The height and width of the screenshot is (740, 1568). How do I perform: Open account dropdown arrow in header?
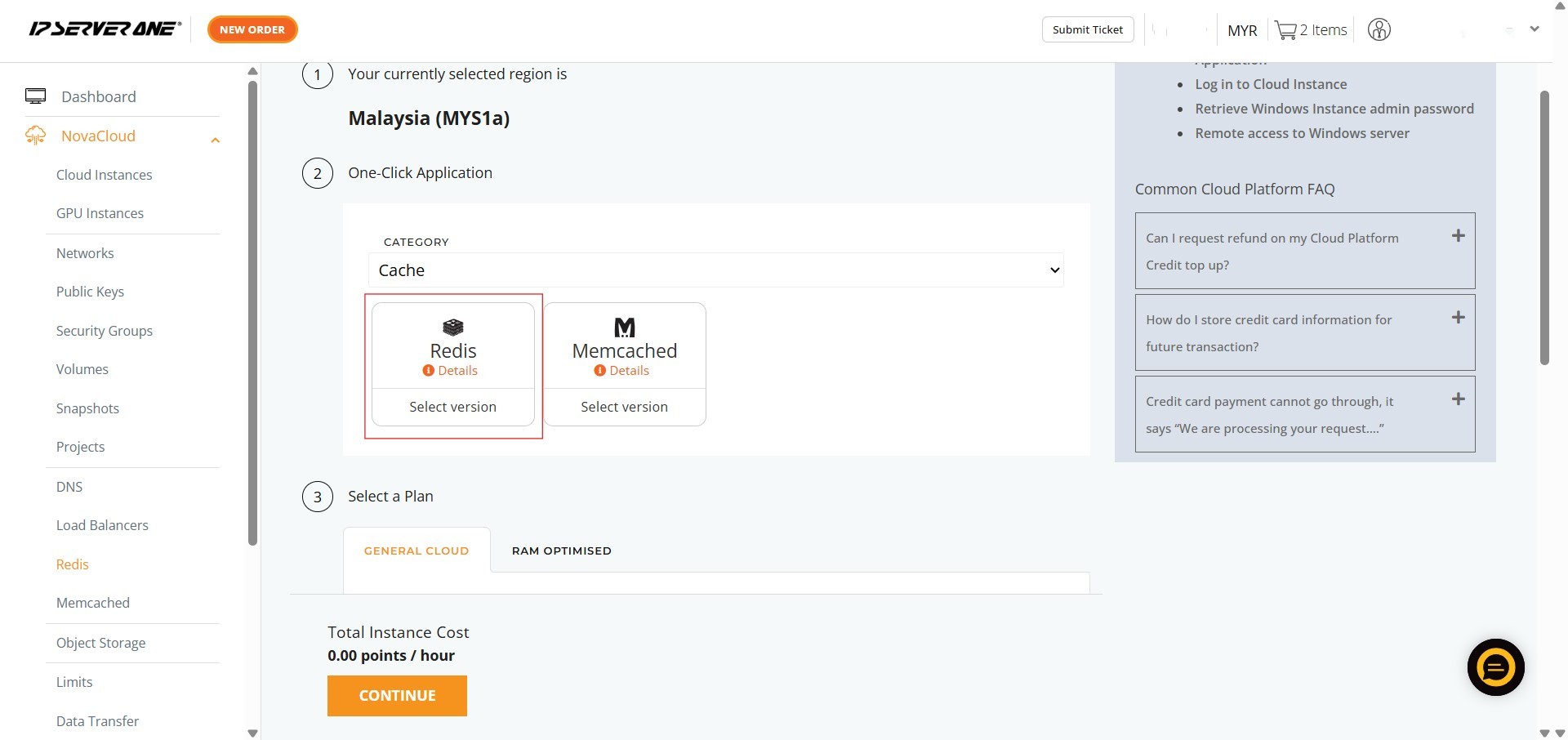pyautogui.click(x=1534, y=29)
